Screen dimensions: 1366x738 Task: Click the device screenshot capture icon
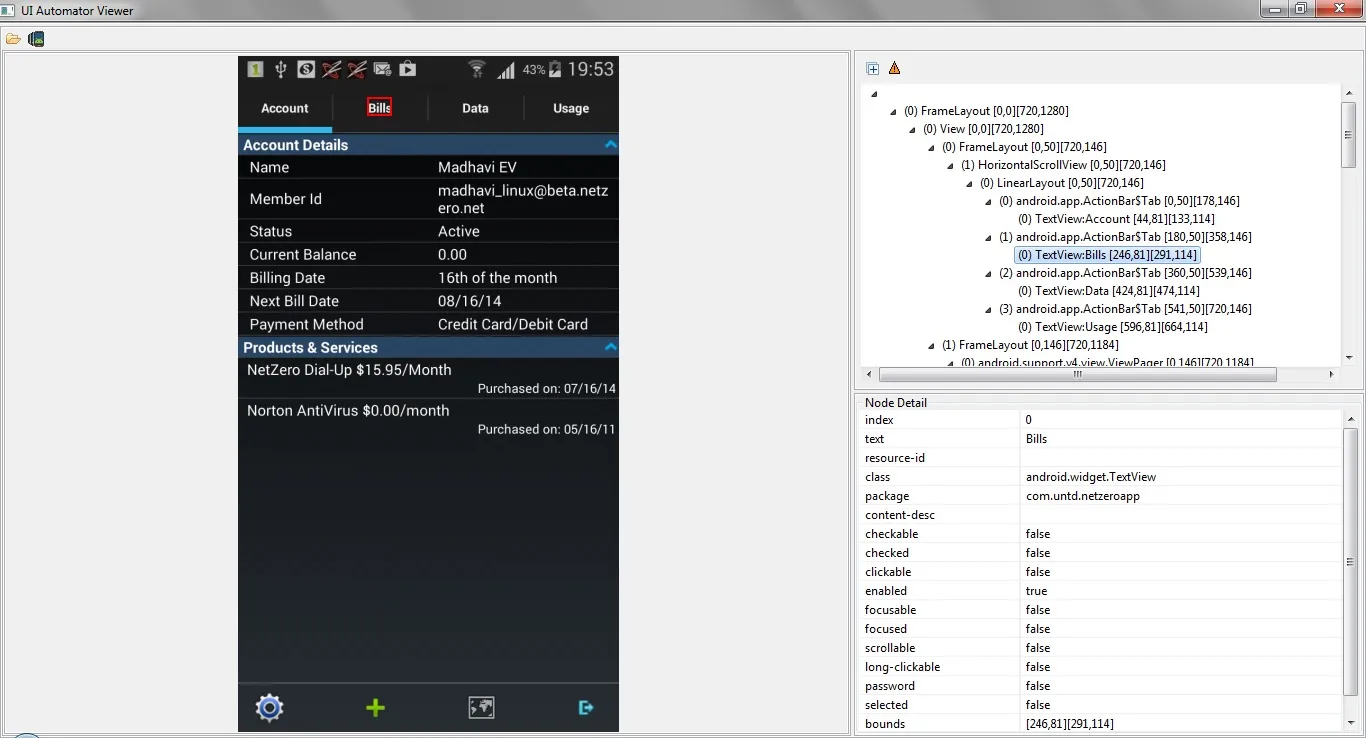(x=36, y=39)
